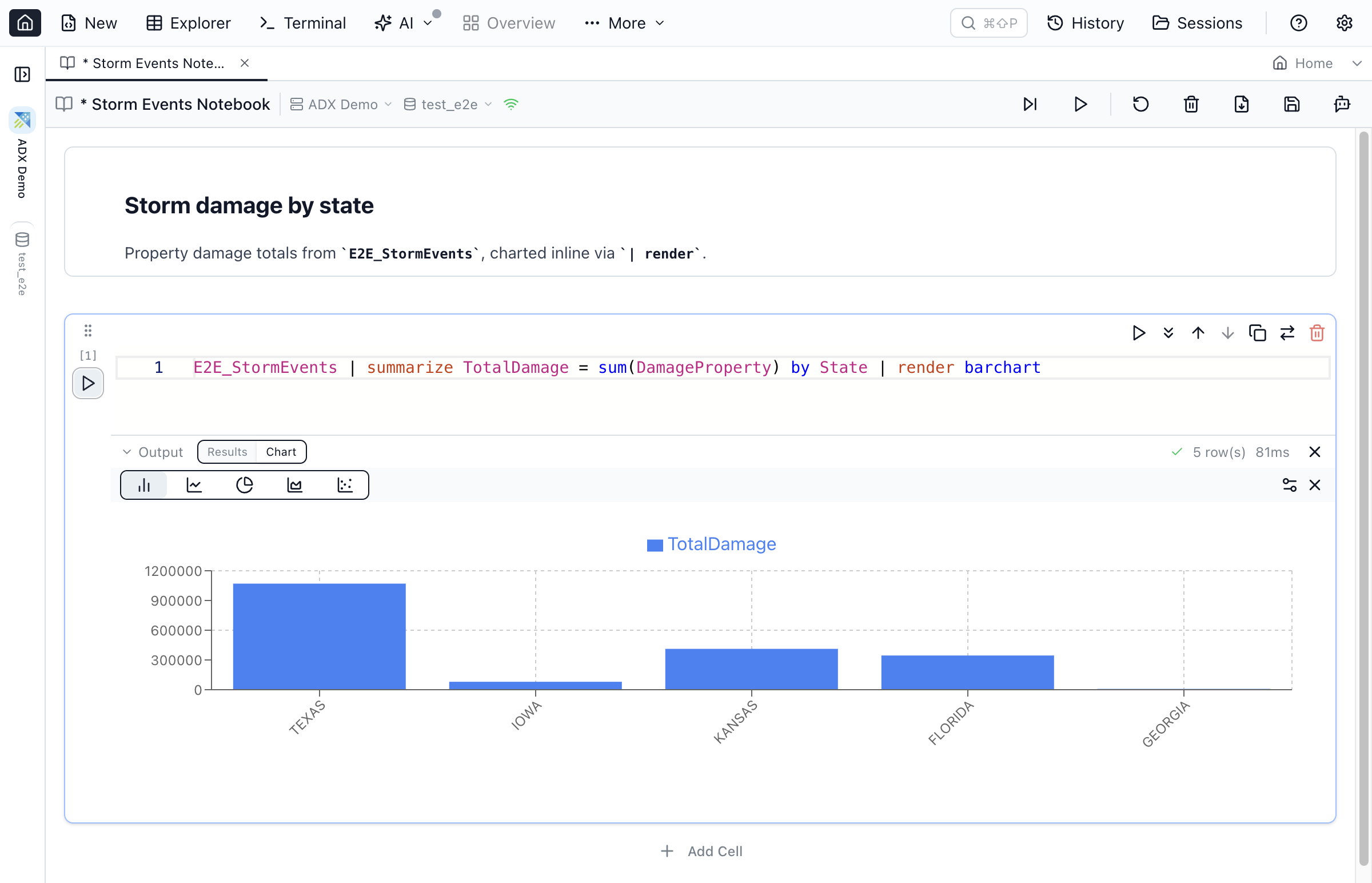
Task: Select the test_e2e database in sidebar
Action: (22, 262)
